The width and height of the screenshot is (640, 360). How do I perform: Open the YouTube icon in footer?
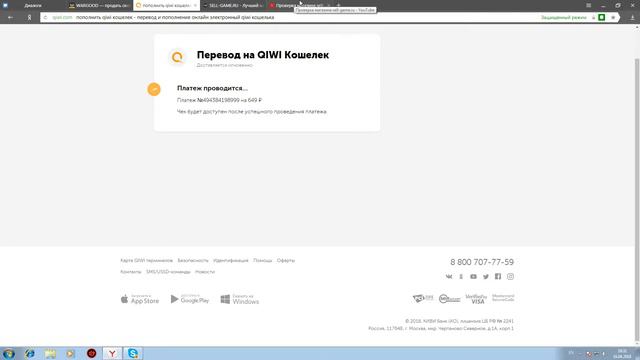click(x=473, y=277)
